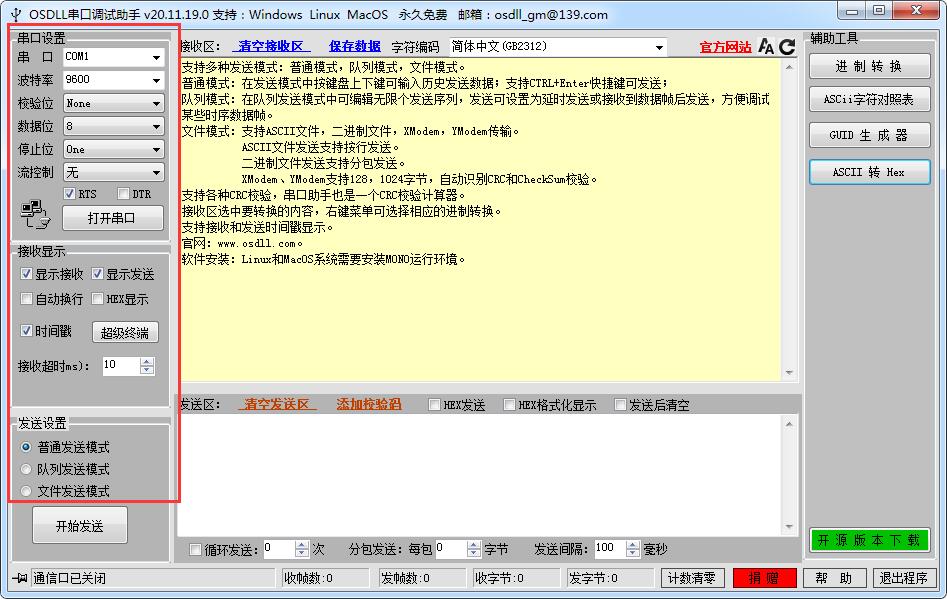Toggle the RTS checkbox
The width and height of the screenshot is (947, 599).
[x=69, y=193]
